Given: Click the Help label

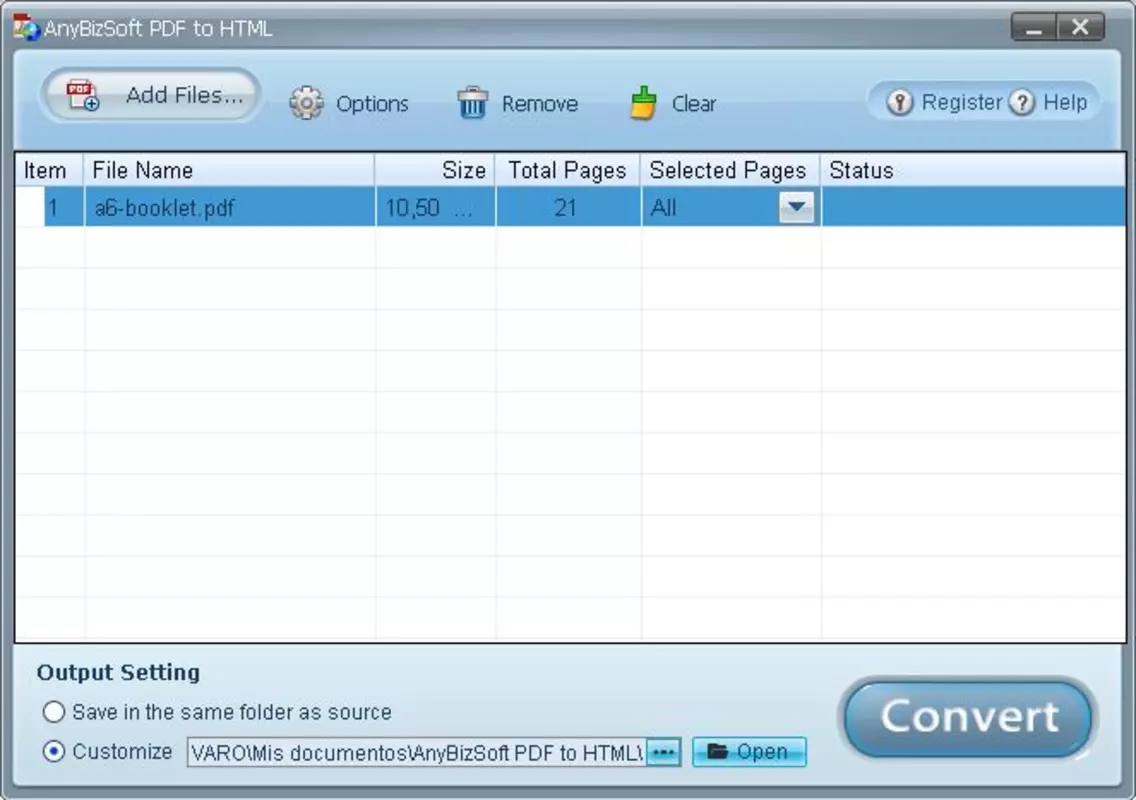Looking at the screenshot, I should 1065,102.
